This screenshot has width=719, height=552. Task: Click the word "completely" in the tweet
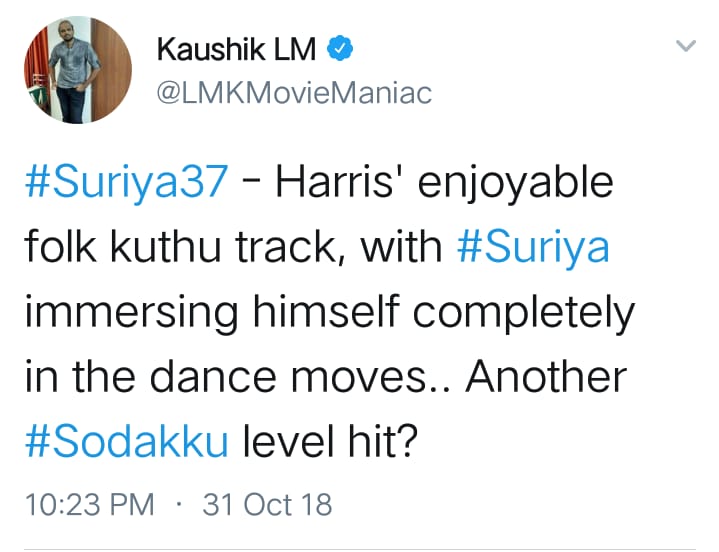(524, 313)
